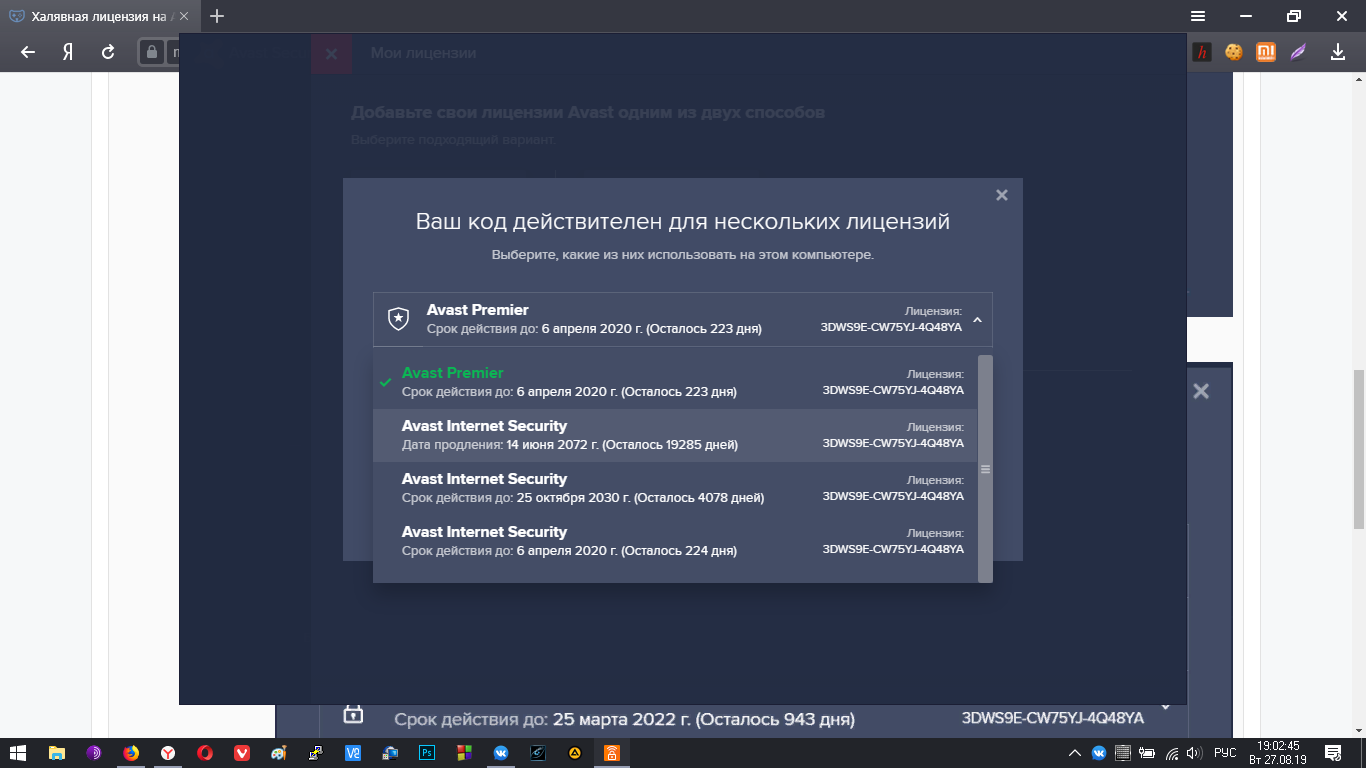The width and height of the screenshot is (1366, 768).
Task: Open the clock and calendar flyout
Action: coord(1278,753)
